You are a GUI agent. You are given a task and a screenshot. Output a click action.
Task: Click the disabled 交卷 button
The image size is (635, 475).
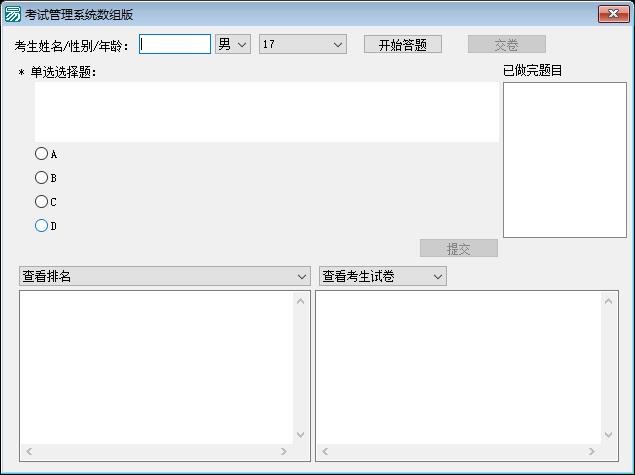[x=507, y=45]
